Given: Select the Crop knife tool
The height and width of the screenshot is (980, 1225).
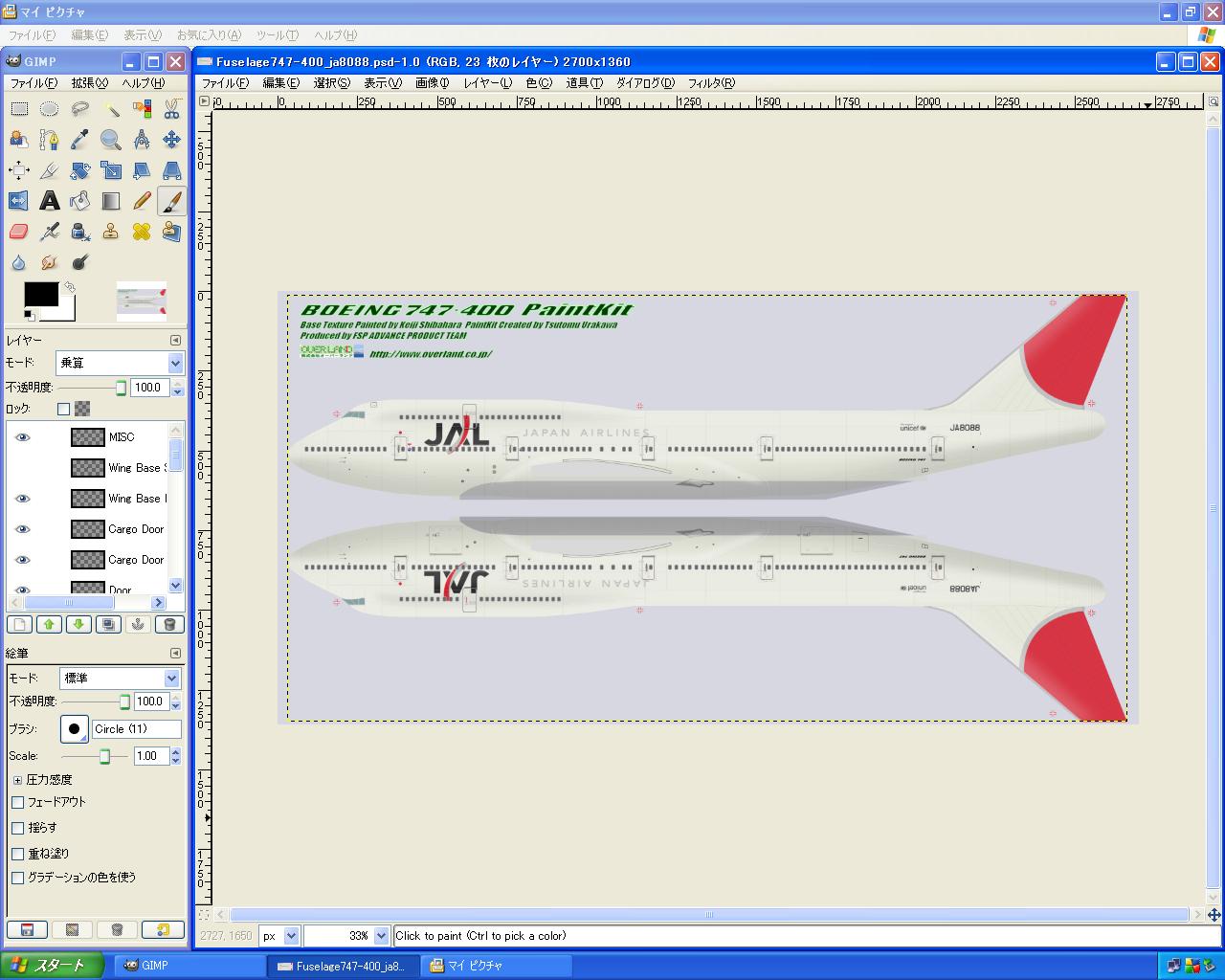Looking at the screenshot, I should (49, 170).
